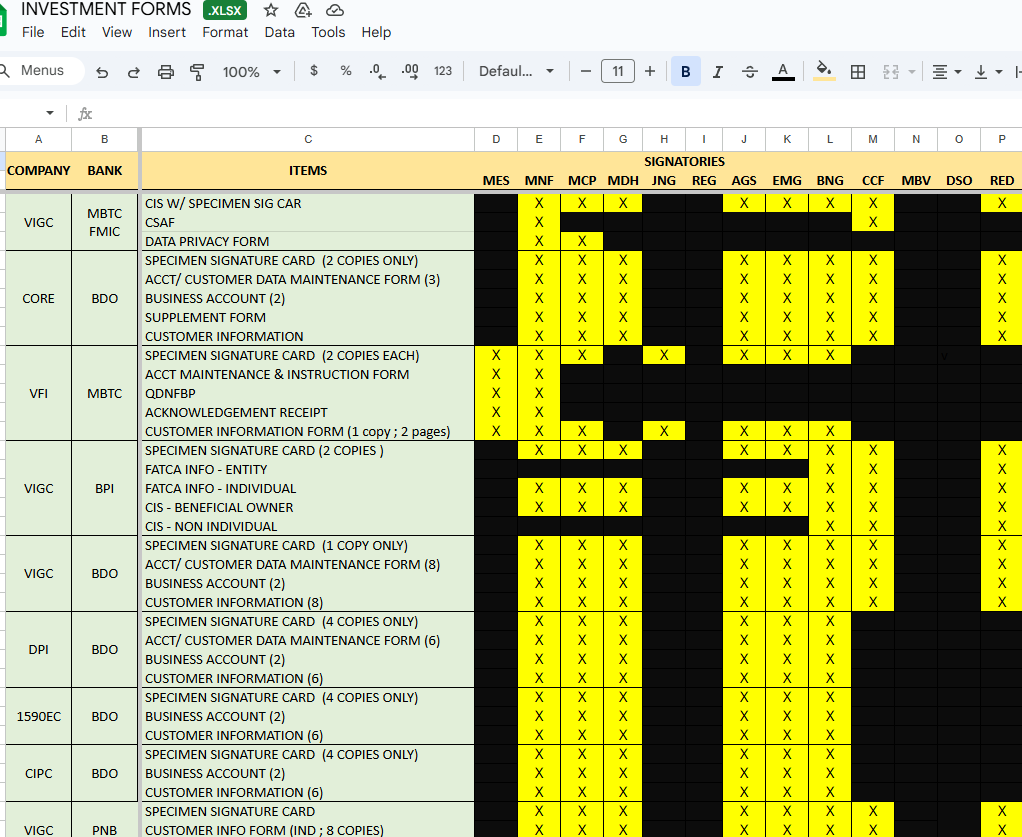
Task: Open vertical align dropdown
Action: (988, 72)
